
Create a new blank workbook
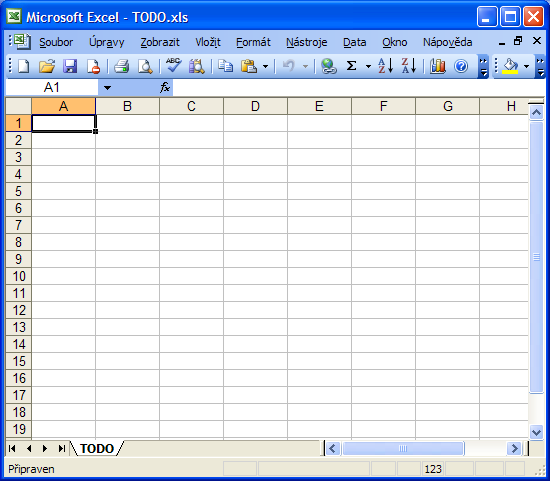click(23, 66)
